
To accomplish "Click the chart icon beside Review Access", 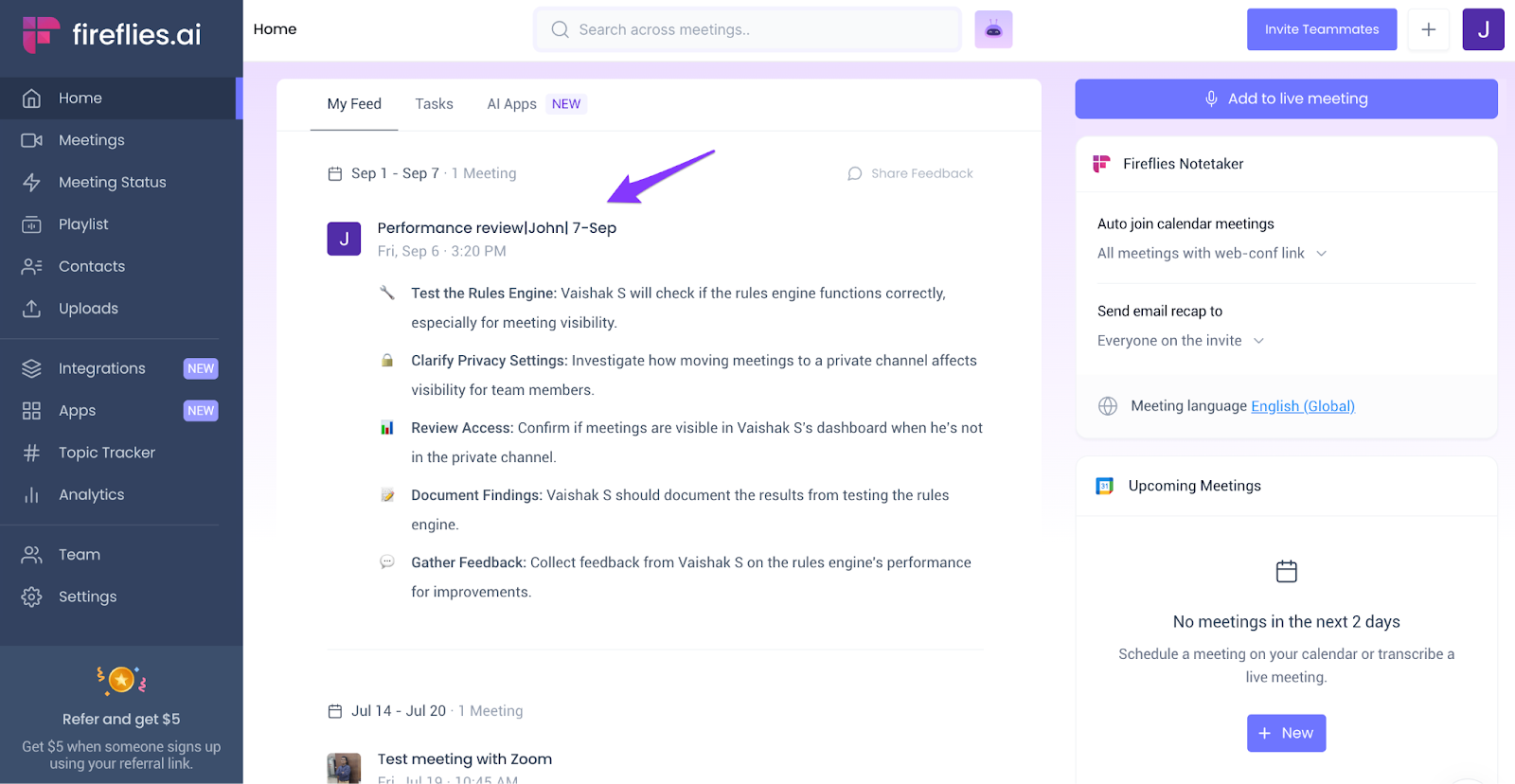I will (387, 428).
